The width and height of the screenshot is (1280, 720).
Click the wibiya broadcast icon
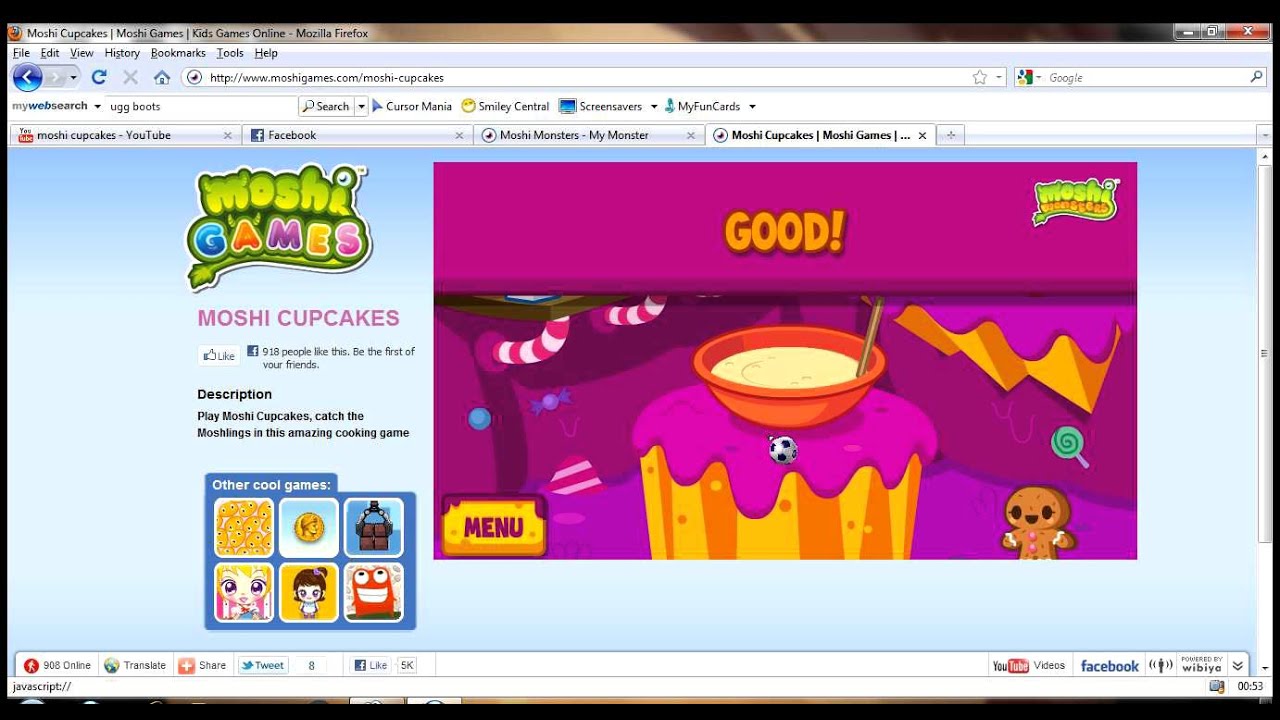click(x=1160, y=666)
